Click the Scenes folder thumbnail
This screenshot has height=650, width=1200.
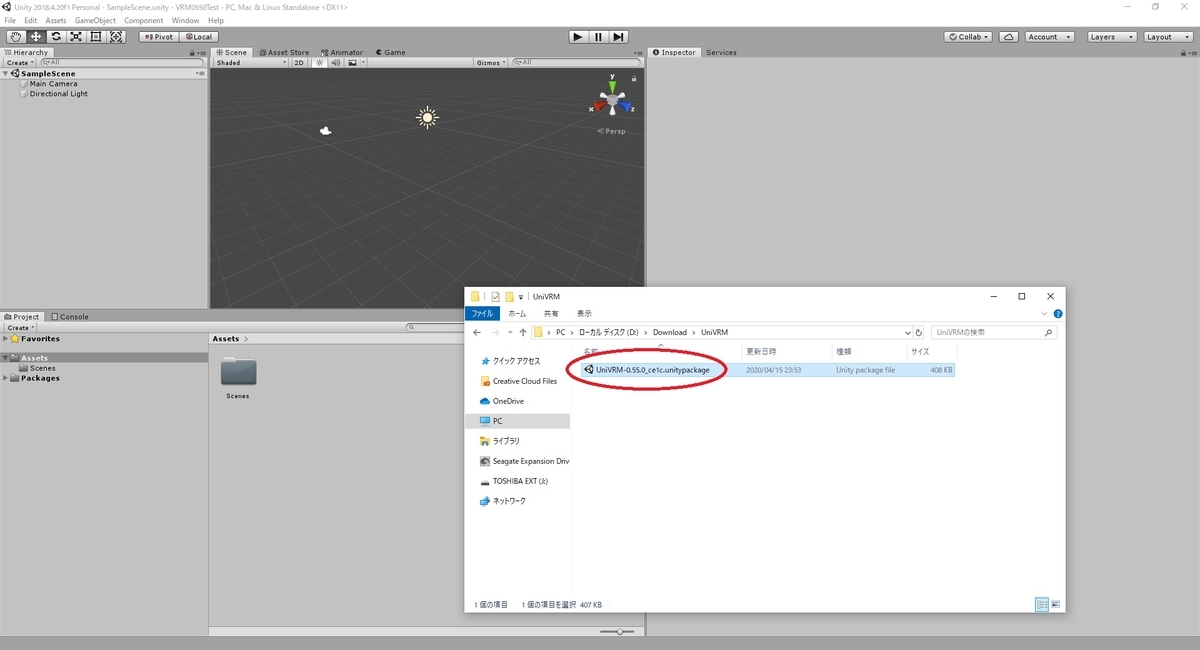click(238, 371)
